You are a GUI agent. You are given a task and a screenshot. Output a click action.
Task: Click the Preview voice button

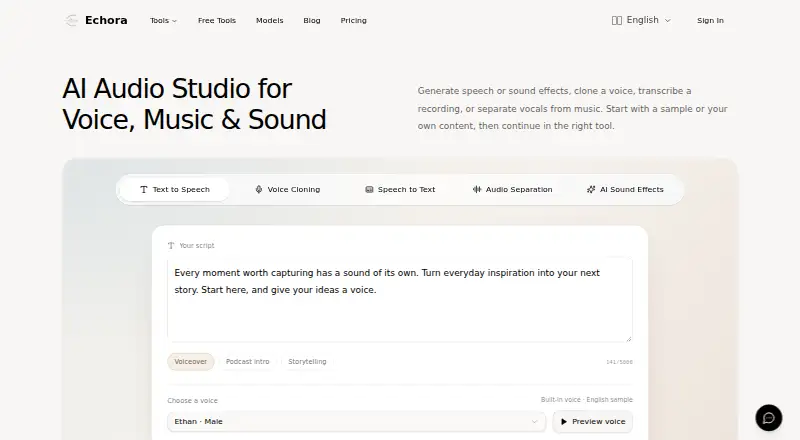592,422
